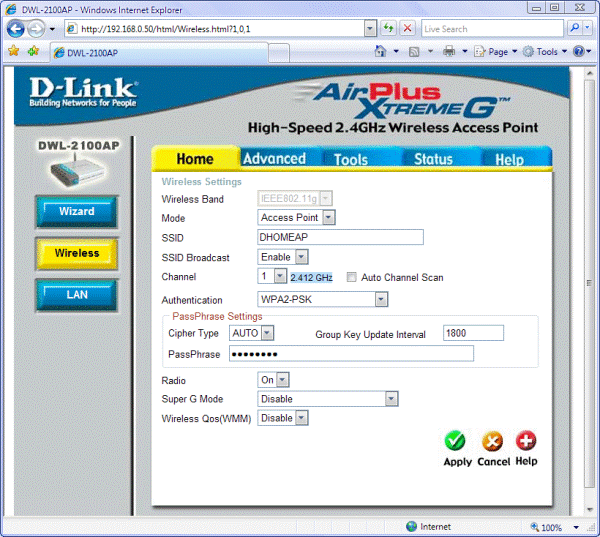Click the PassPhrase password field
Viewport: 600px width, 537px height.
coord(351,353)
